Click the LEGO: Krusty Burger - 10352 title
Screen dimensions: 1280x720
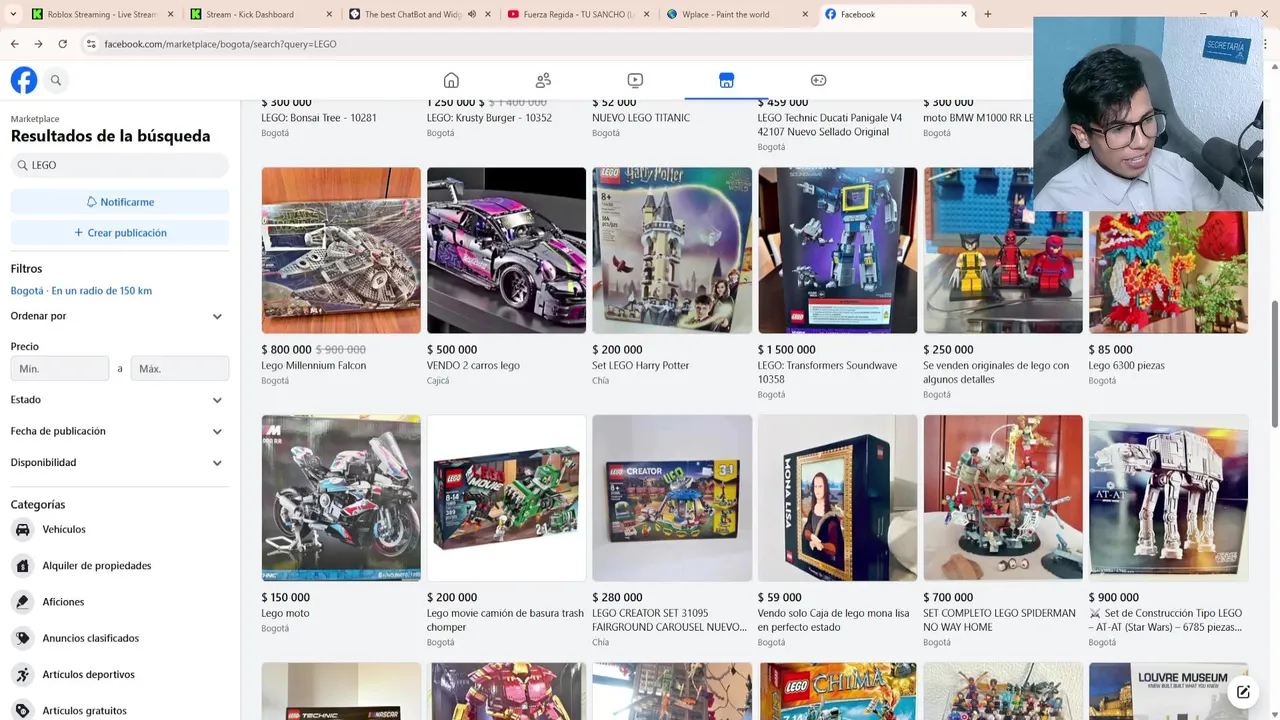click(489, 118)
